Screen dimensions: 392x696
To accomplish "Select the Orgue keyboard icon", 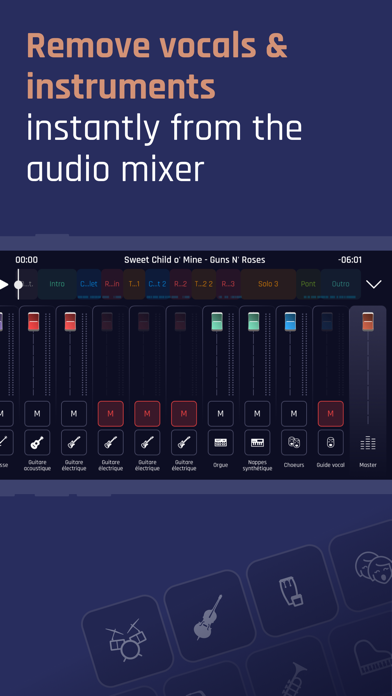I will (221, 442).
